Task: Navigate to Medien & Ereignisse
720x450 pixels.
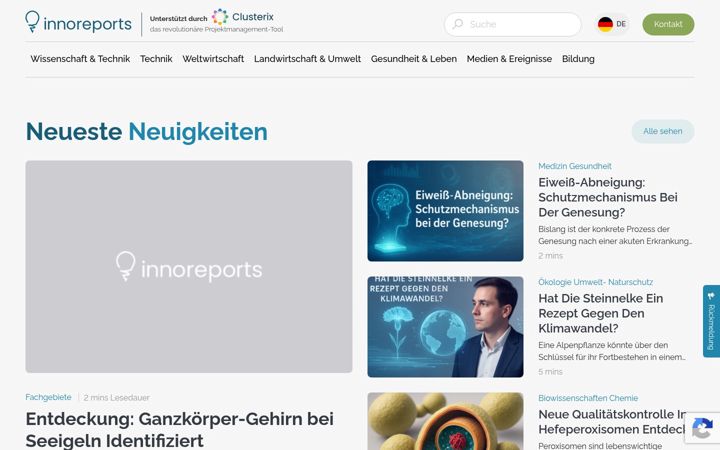Action: pos(509,59)
